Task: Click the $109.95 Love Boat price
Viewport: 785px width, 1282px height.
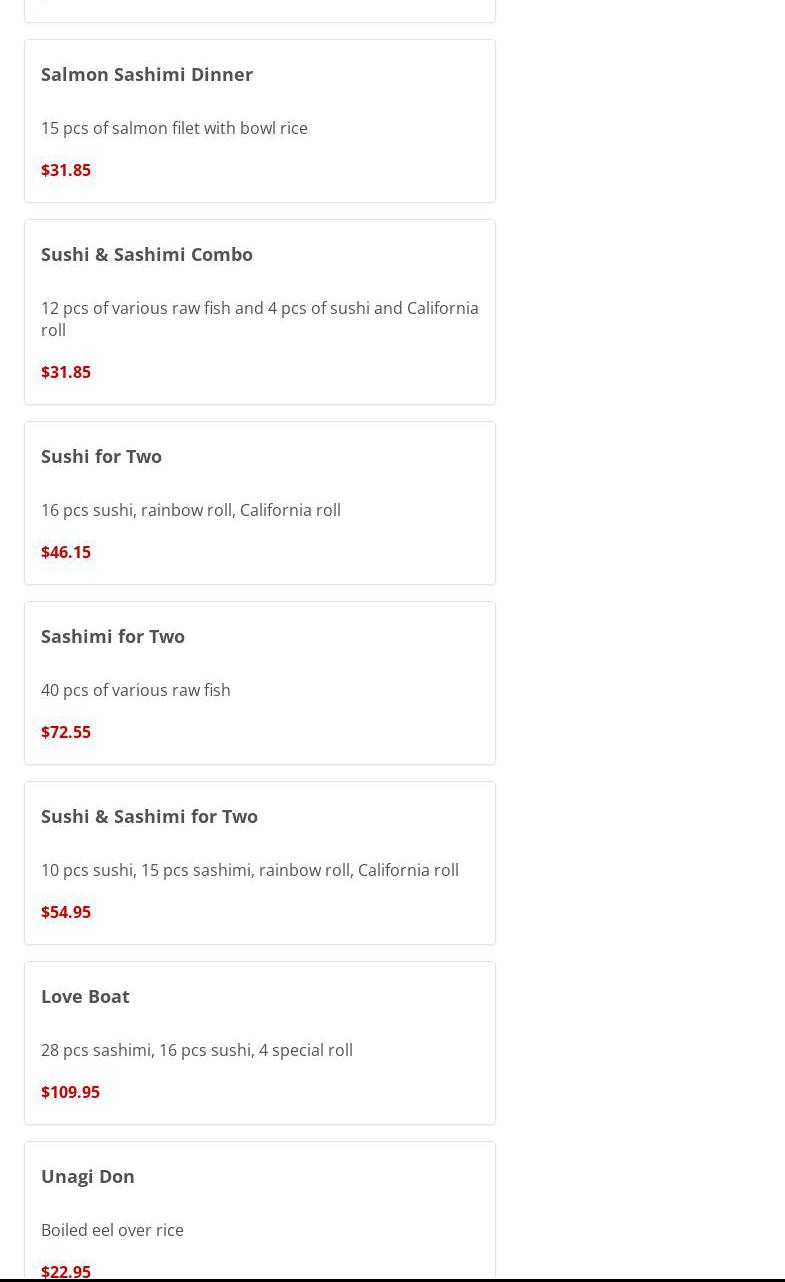Action: pos(70,1092)
